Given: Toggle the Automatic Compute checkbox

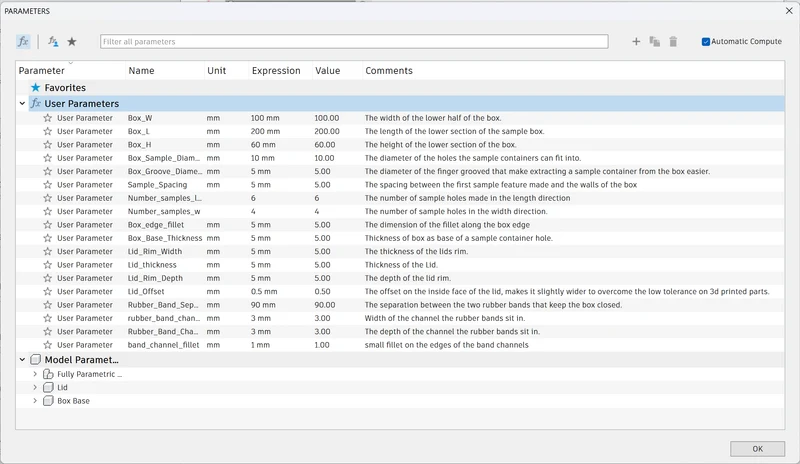Looking at the screenshot, I should pyautogui.click(x=706, y=42).
